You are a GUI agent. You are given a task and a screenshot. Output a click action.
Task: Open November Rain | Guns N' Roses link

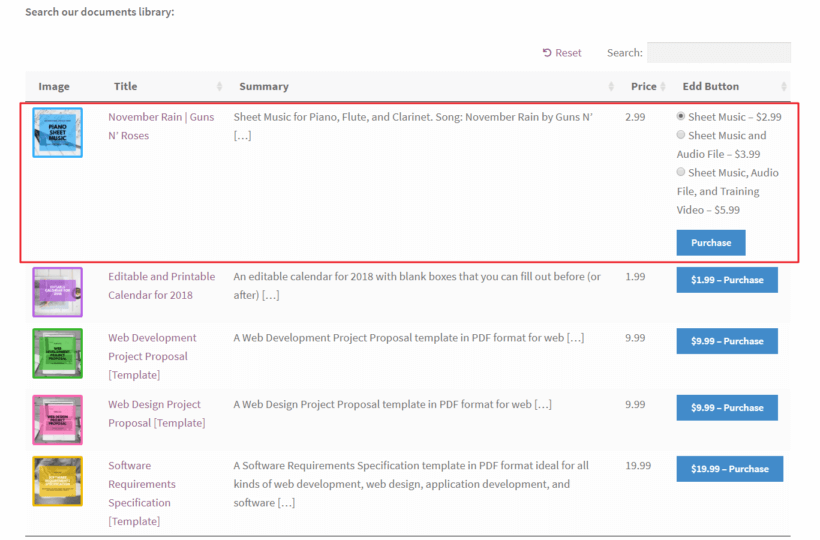[x=161, y=126]
